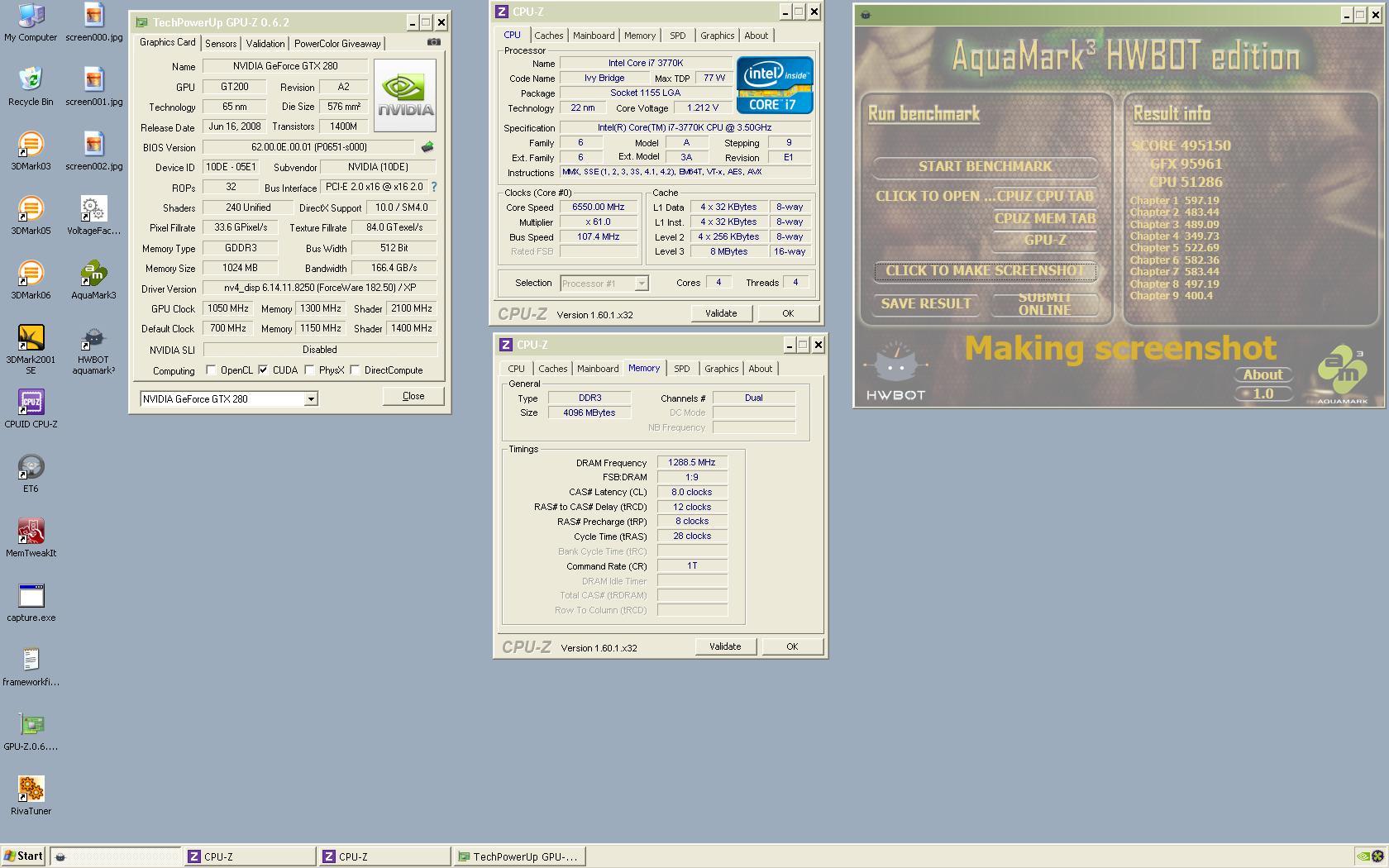Click CLICK TO MAKE SCREENSHOT button
The width and height of the screenshot is (1389, 868).
click(985, 271)
